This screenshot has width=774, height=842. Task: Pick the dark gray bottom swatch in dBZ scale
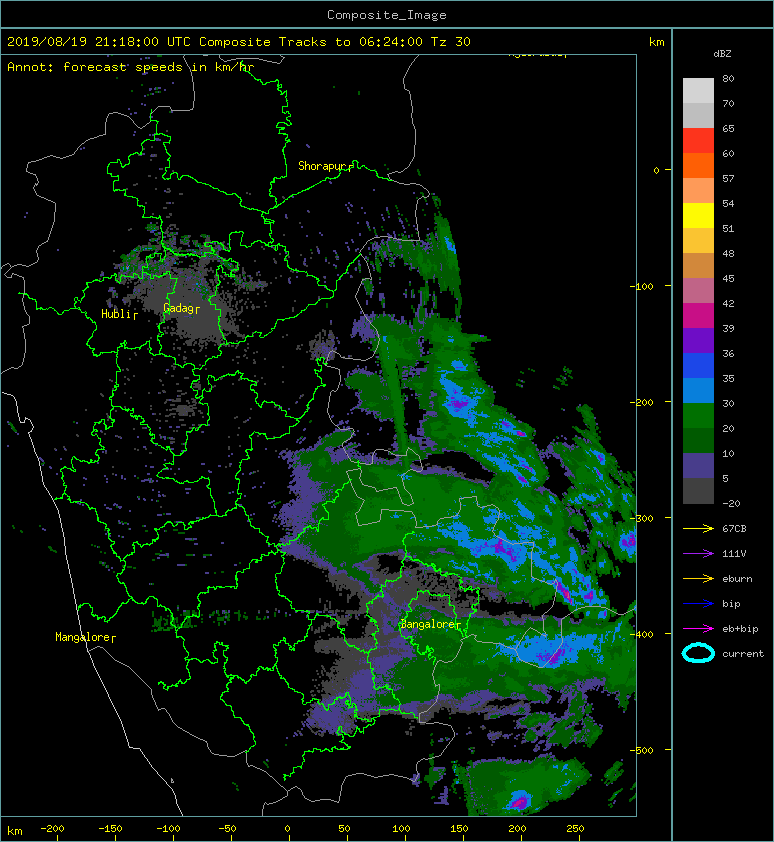[x=698, y=490]
